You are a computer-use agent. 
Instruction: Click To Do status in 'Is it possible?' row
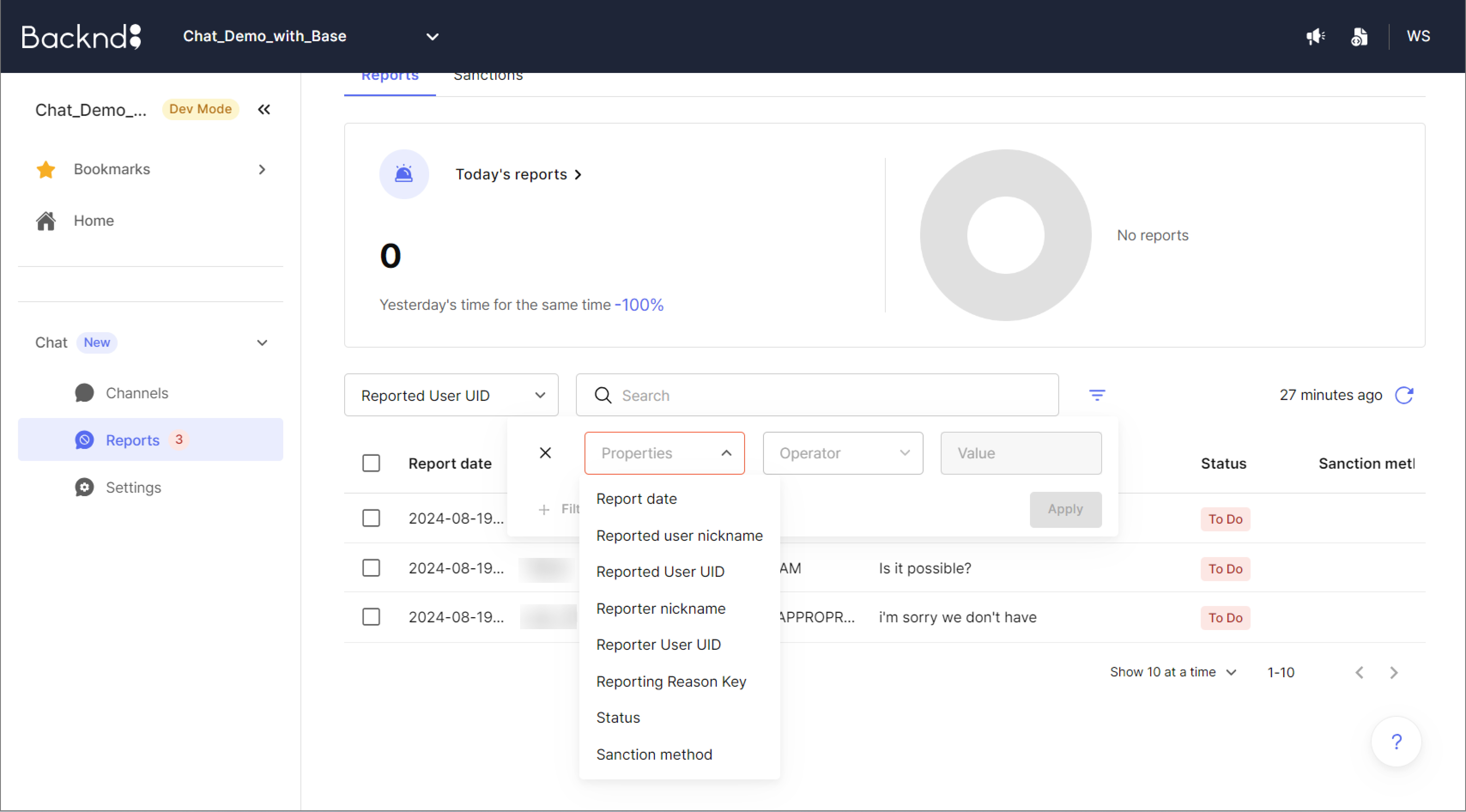tap(1225, 569)
